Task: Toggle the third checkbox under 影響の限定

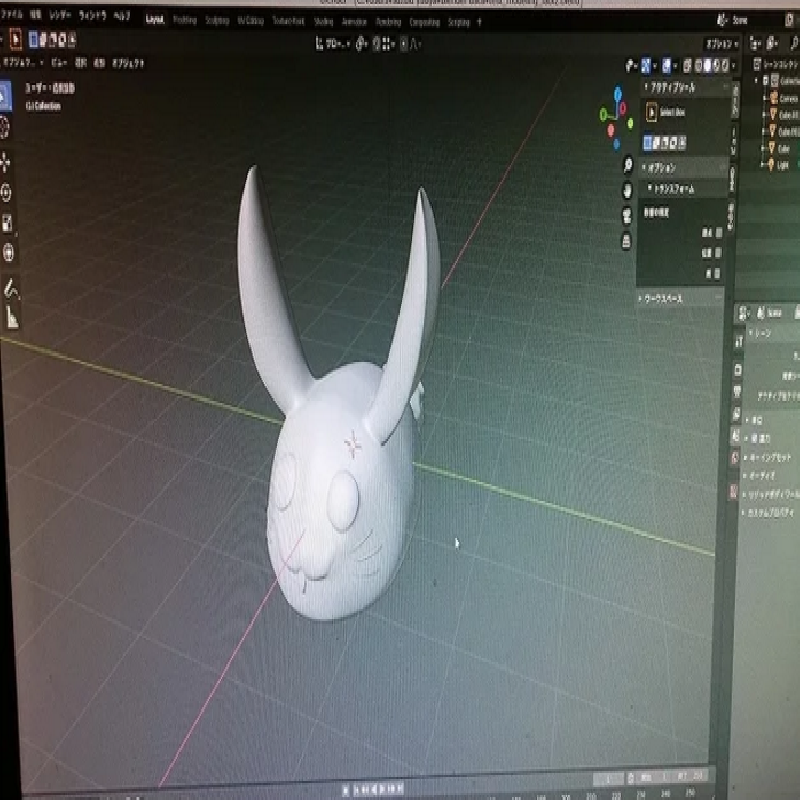Action: point(716,272)
